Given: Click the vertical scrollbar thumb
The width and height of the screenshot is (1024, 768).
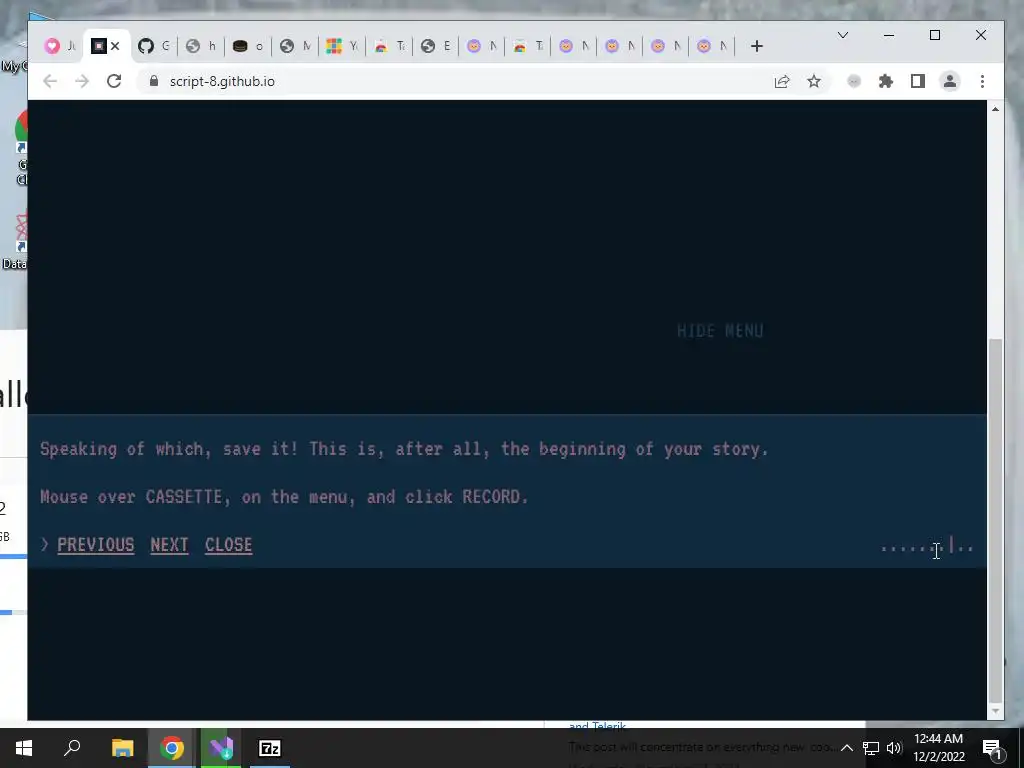Looking at the screenshot, I should (x=995, y=519).
